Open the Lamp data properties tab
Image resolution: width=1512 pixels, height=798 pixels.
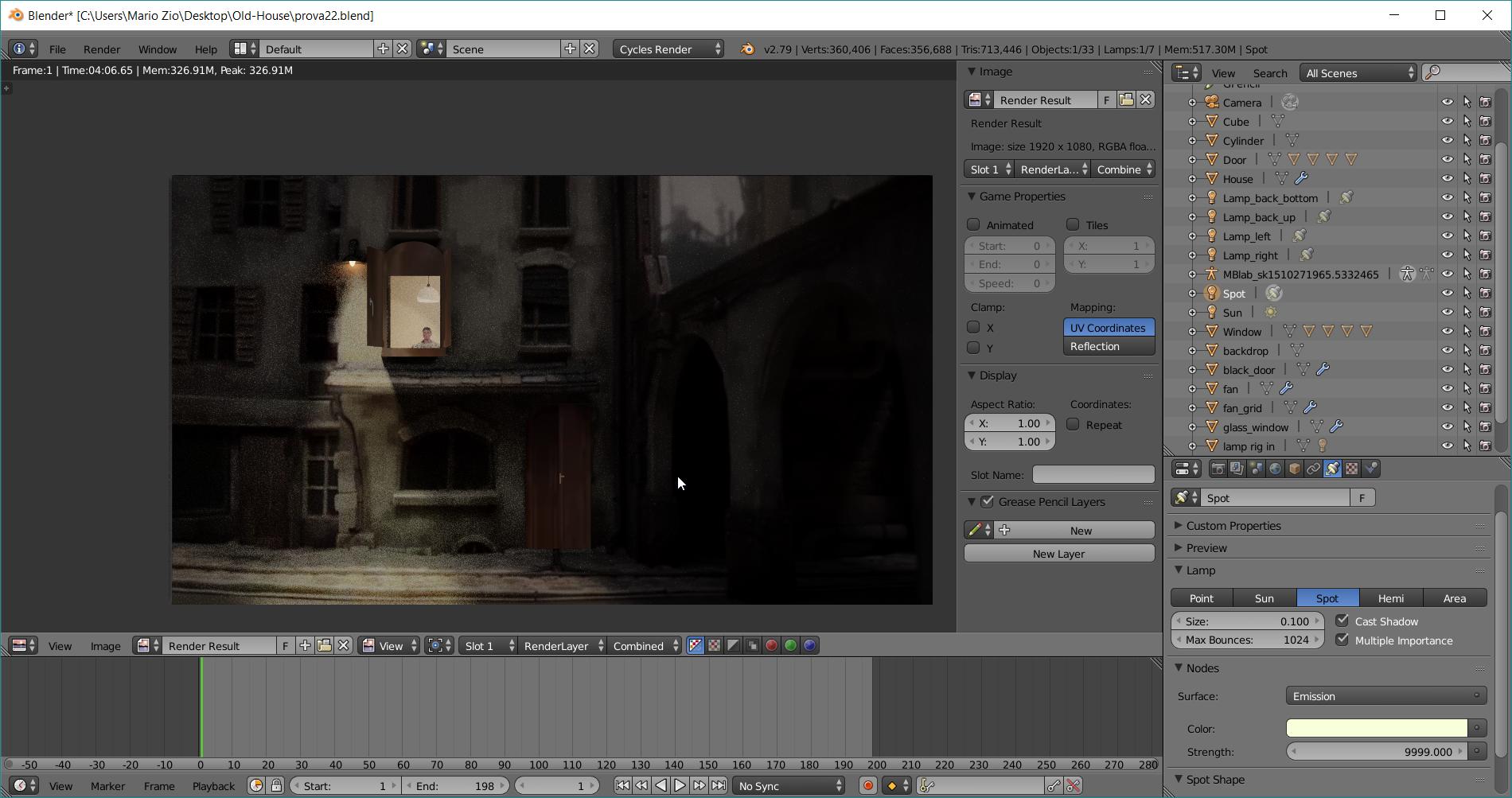tap(1332, 469)
